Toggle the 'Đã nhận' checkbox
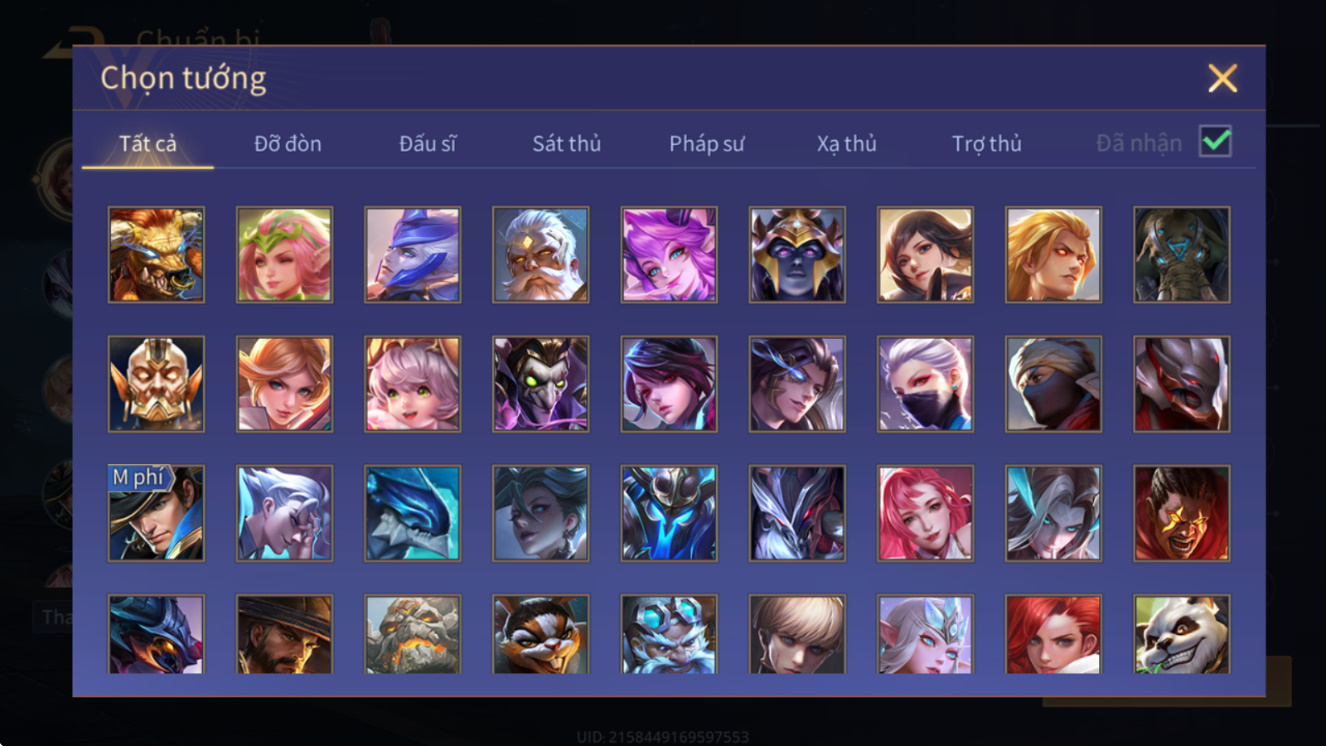This screenshot has height=746, width=1326. coord(1215,142)
